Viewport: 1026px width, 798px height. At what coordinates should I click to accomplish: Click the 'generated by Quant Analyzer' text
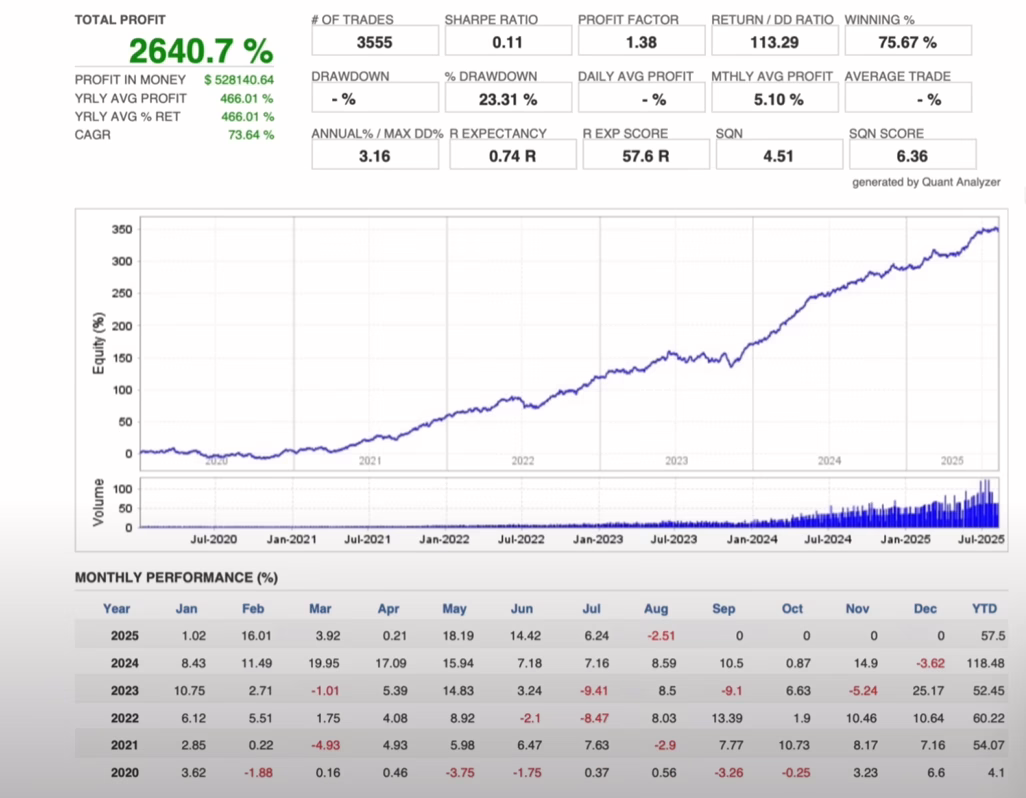point(925,182)
